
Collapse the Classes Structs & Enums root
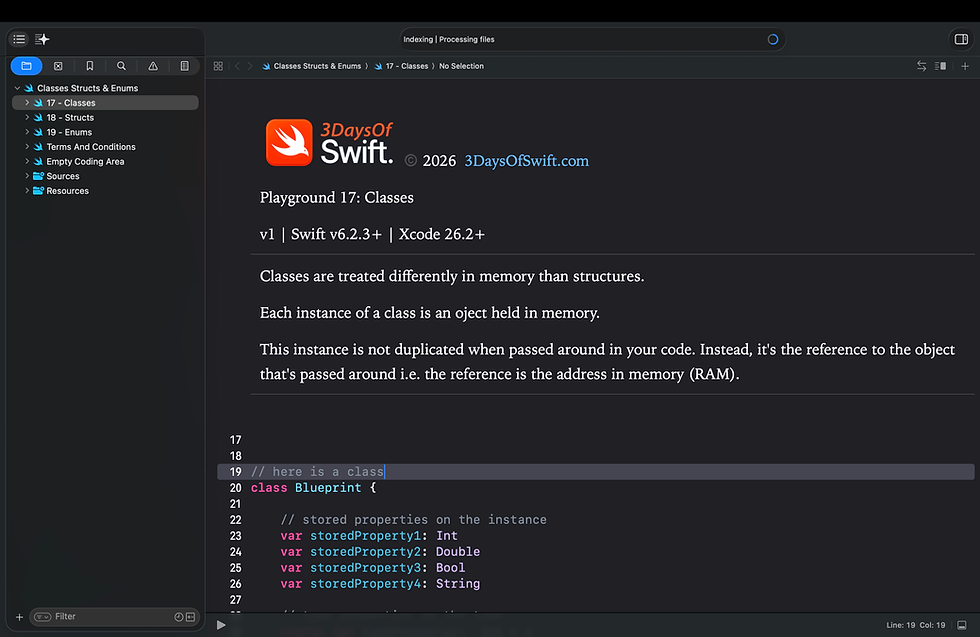(x=18, y=88)
